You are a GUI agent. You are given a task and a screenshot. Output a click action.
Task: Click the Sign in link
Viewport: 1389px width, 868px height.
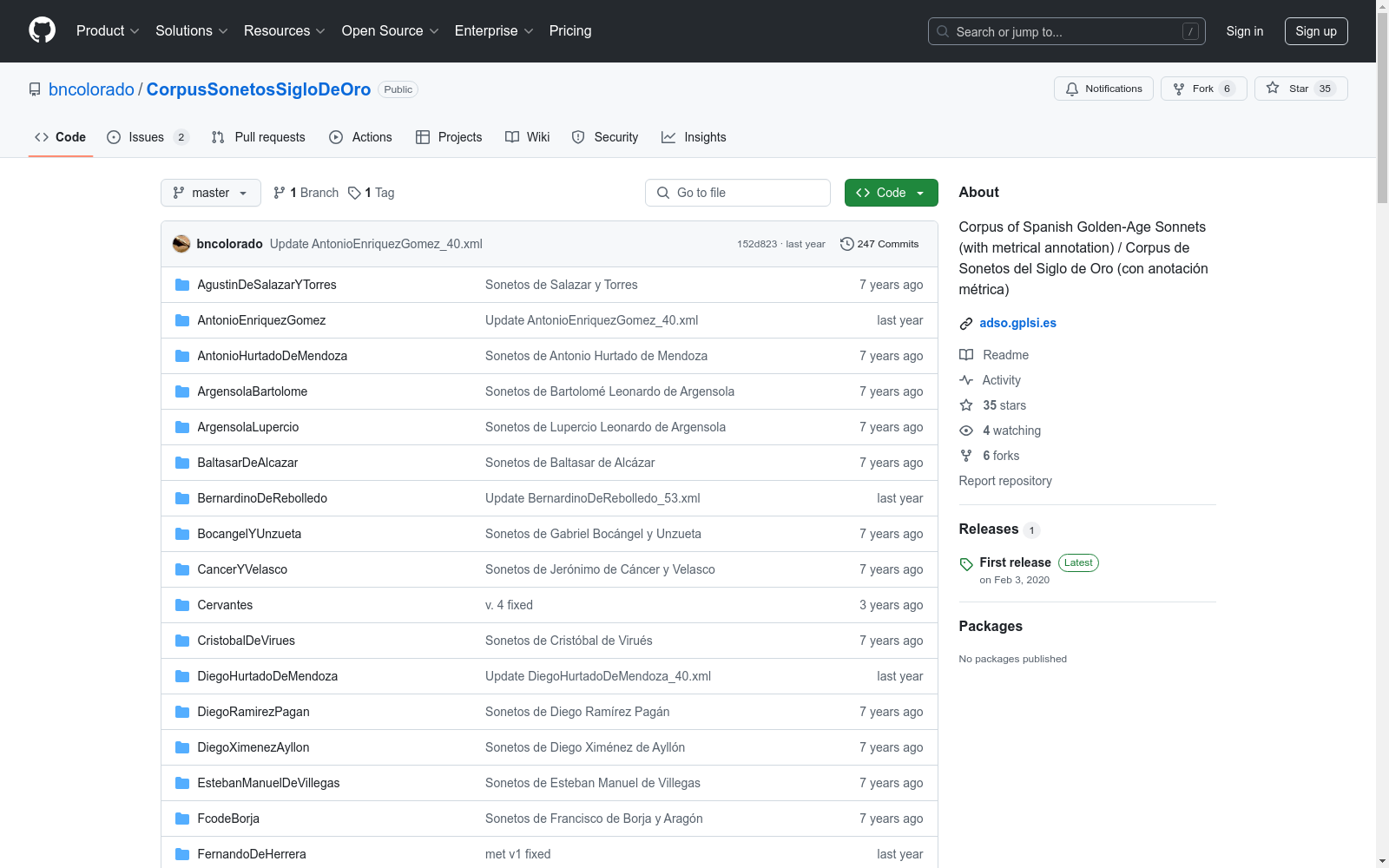(x=1245, y=31)
